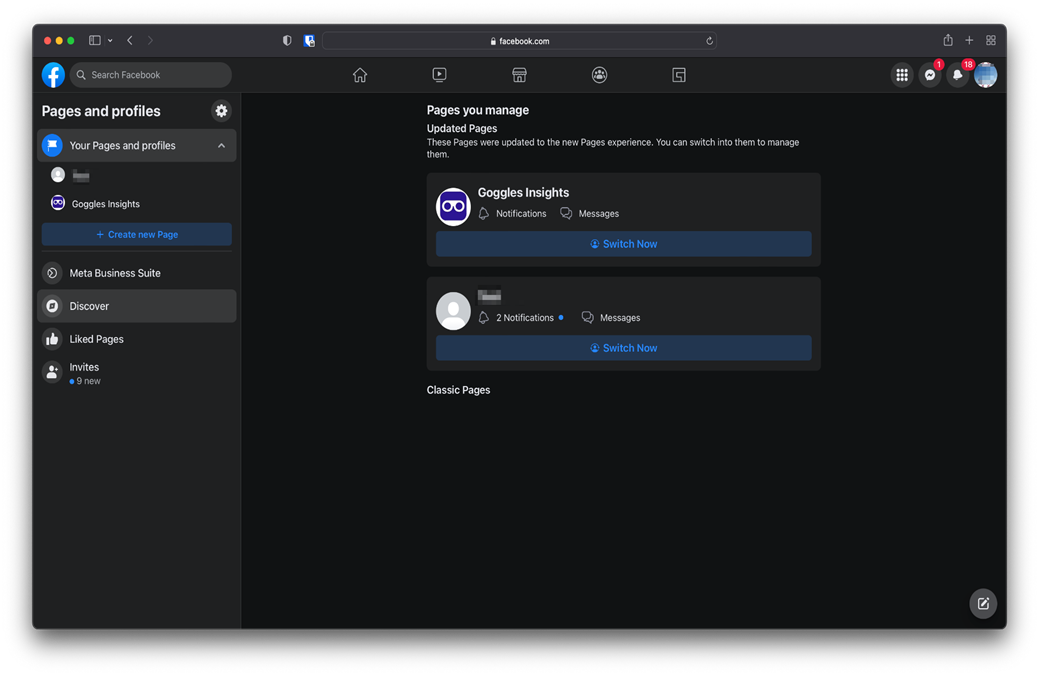Click the Pages and profiles settings gear
Image resolution: width=1039 pixels, height=676 pixels.
(x=221, y=111)
